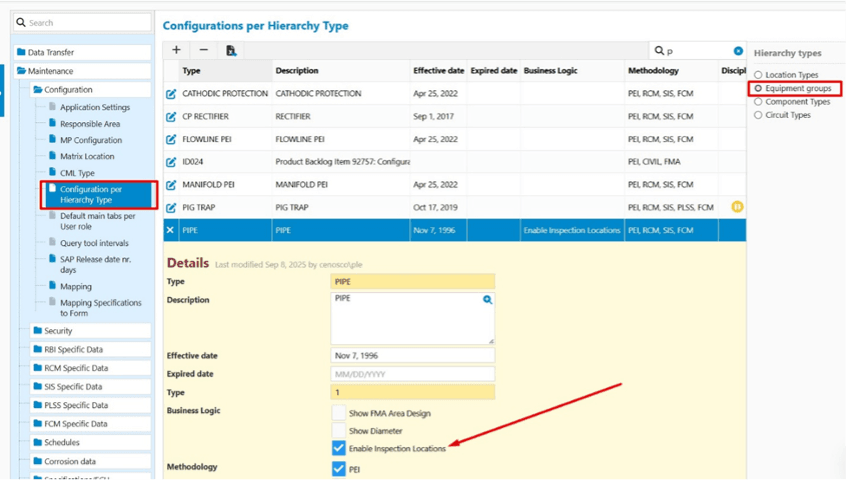Select Component Types radio option
Viewport: 847px width, 481px height.
758,102
